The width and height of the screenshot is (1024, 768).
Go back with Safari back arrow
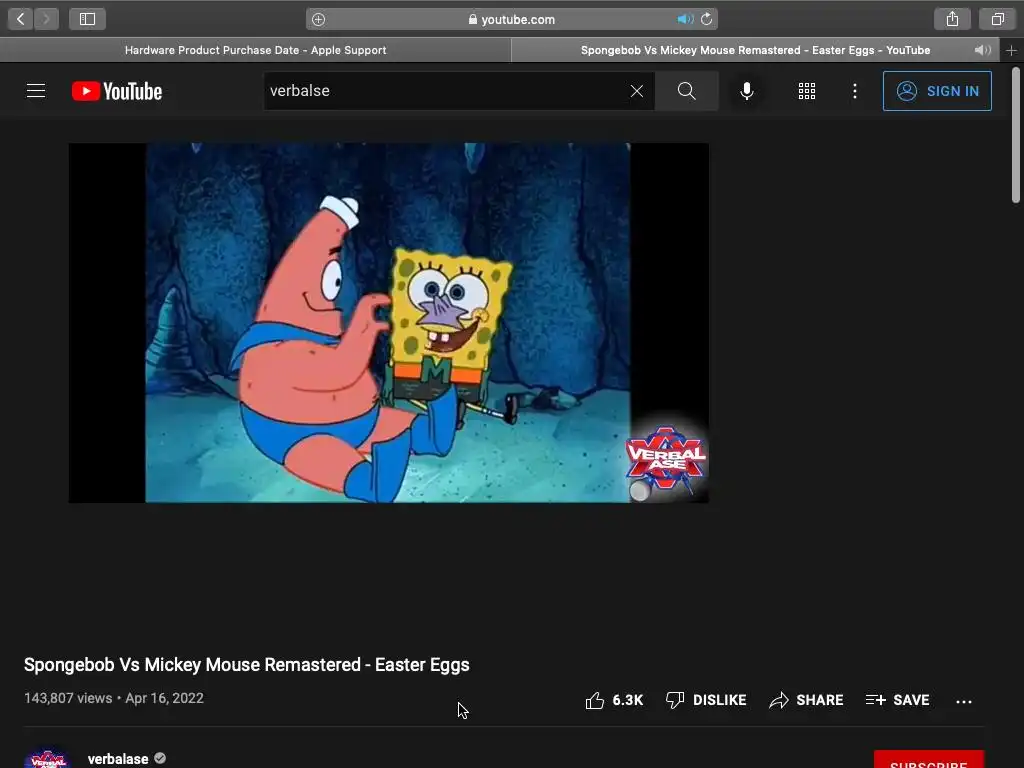pyautogui.click(x=20, y=19)
